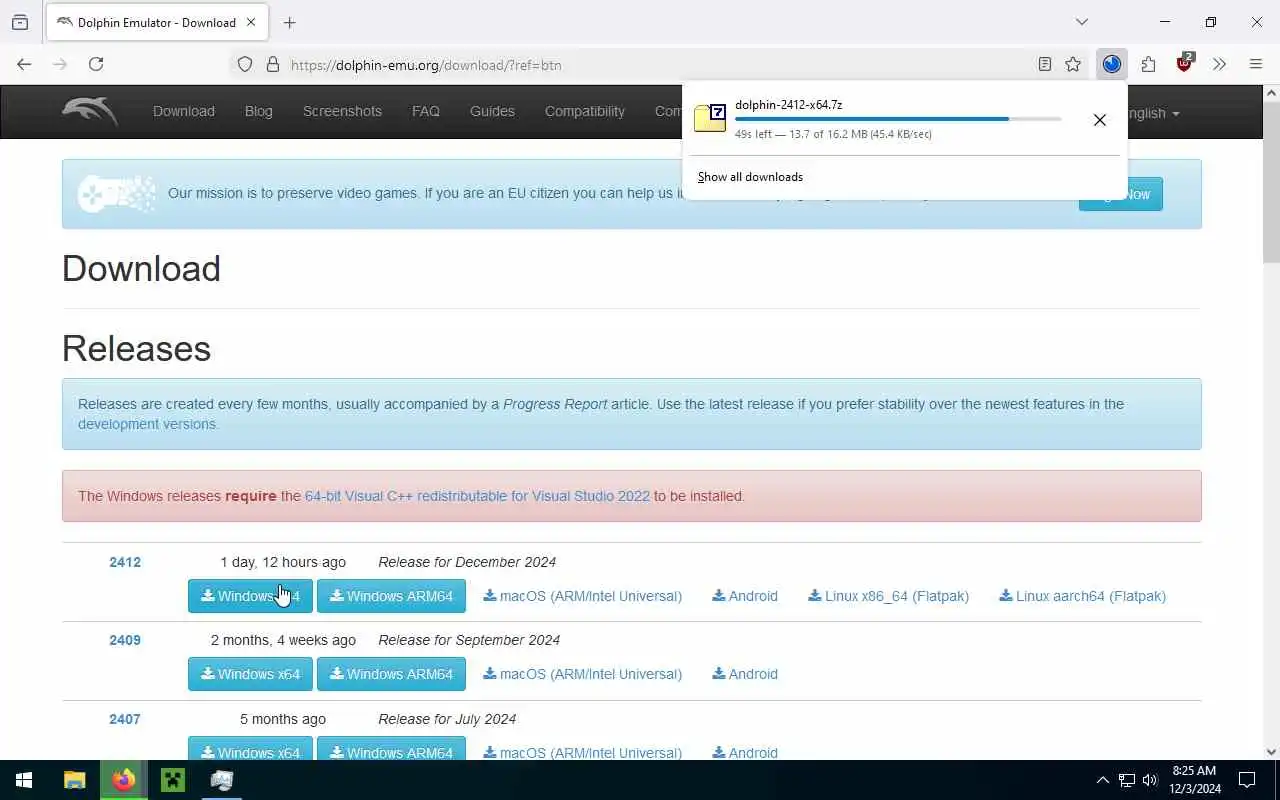Open the 64-bit Visual C++ redistributable link
1280x800 pixels.
(477, 496)
